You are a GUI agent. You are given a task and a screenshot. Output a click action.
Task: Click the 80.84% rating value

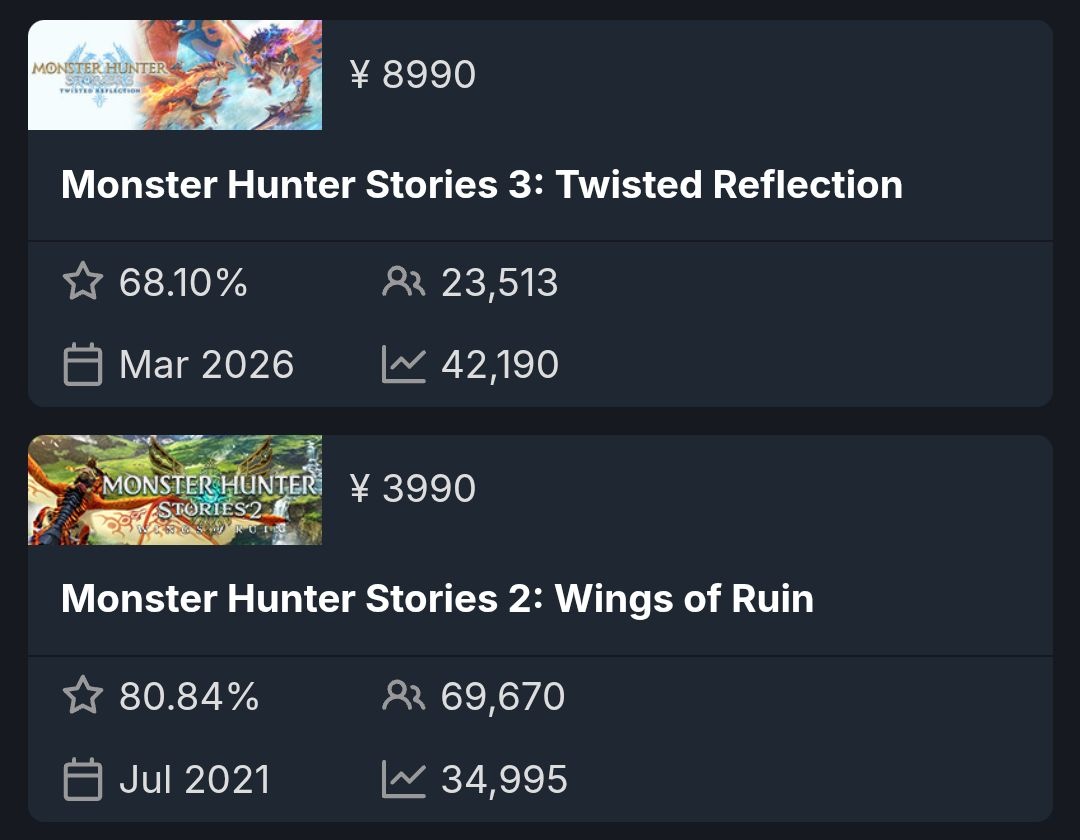[189, 697]
